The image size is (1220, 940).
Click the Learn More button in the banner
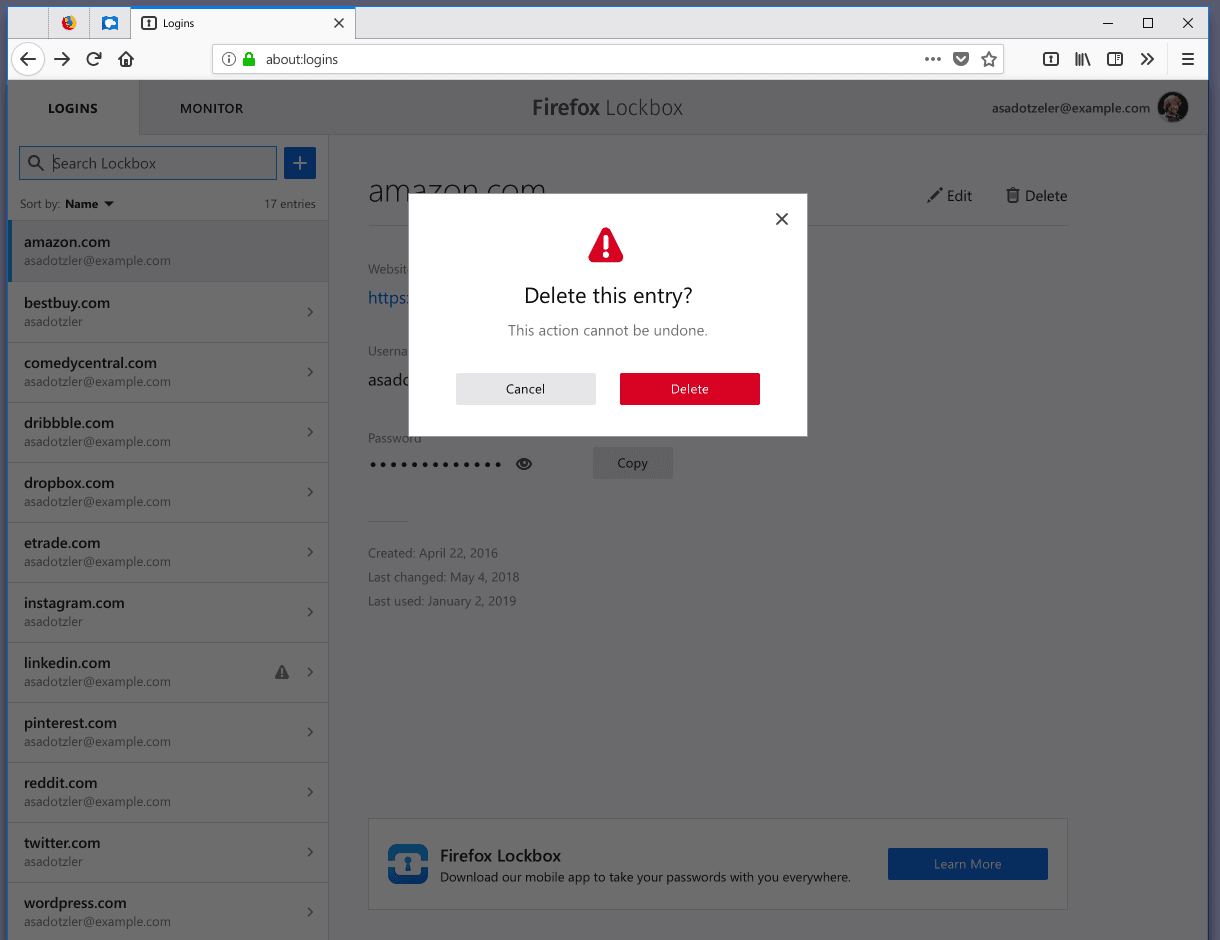tap(967, 863)
